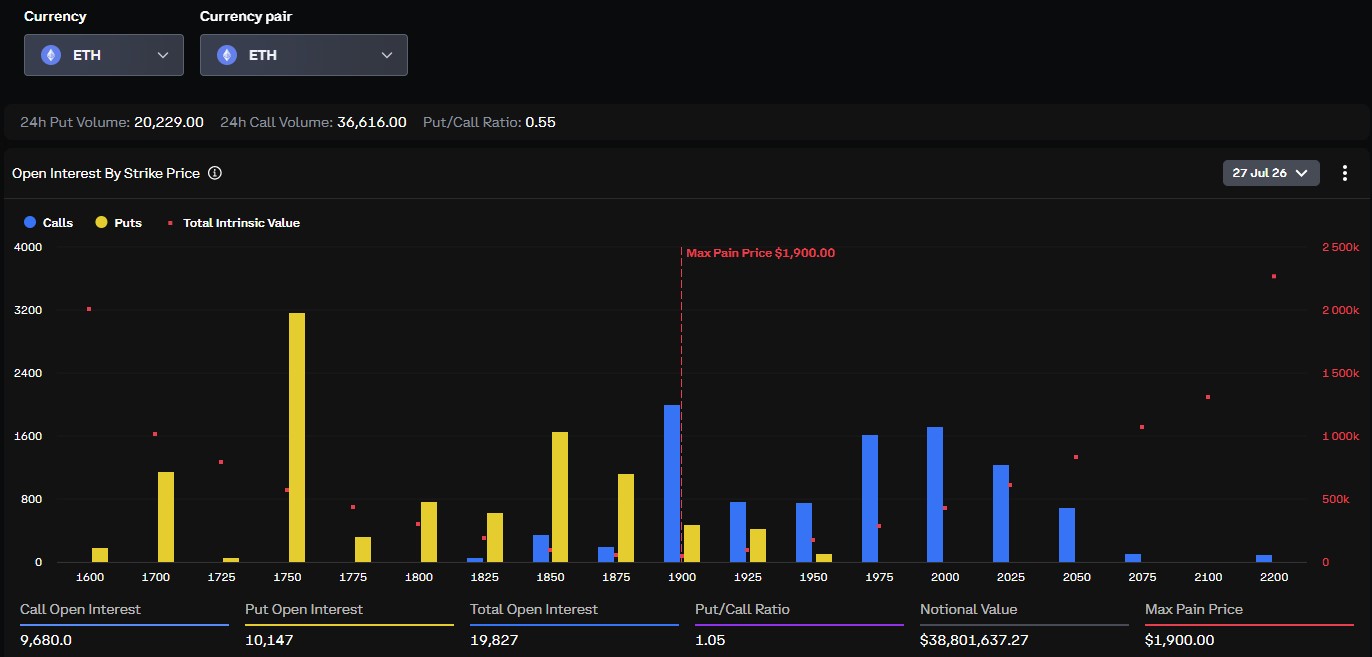Click the bottom Put/Call Ratio value 1.05
The height and width of the screenshot is (657, 1372).
(709, 640)
